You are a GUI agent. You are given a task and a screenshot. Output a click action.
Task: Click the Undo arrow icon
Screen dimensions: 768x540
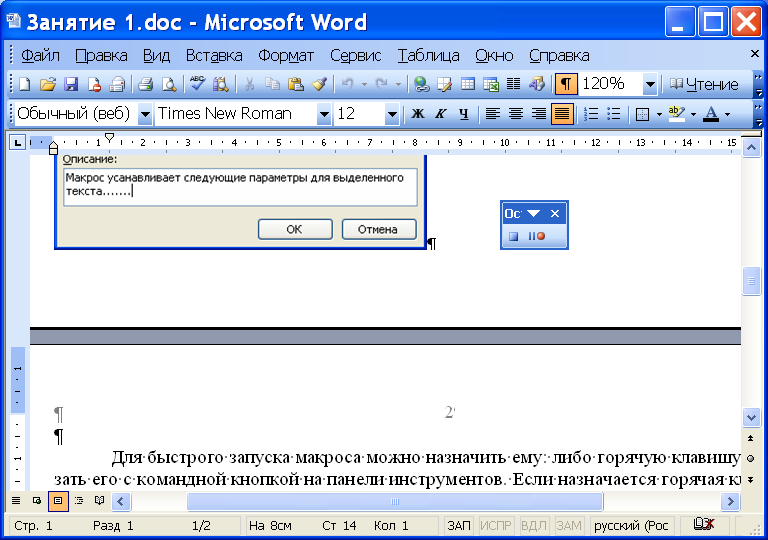(347, 84)
